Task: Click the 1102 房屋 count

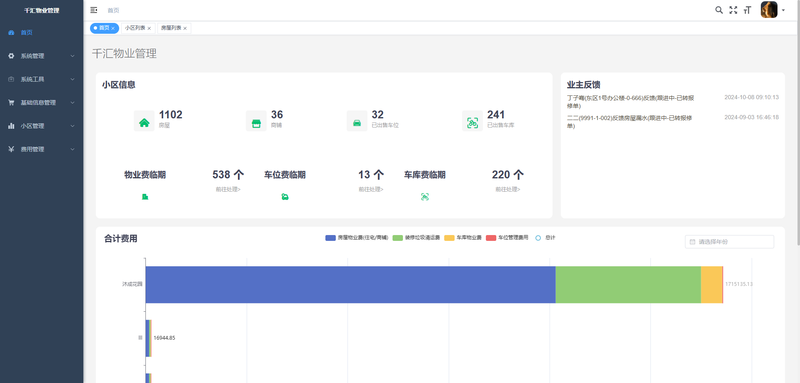Action: coord(170,115)
